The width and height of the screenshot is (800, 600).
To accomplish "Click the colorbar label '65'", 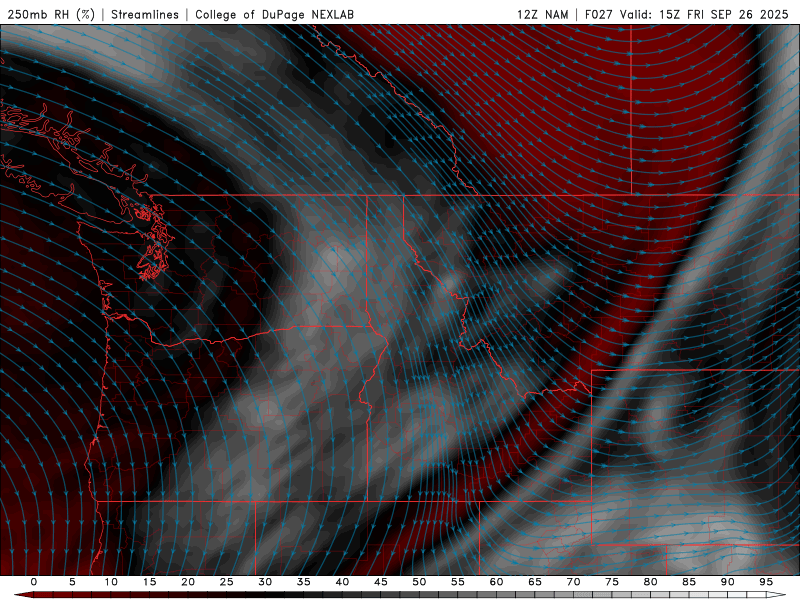I will point(535,582).
